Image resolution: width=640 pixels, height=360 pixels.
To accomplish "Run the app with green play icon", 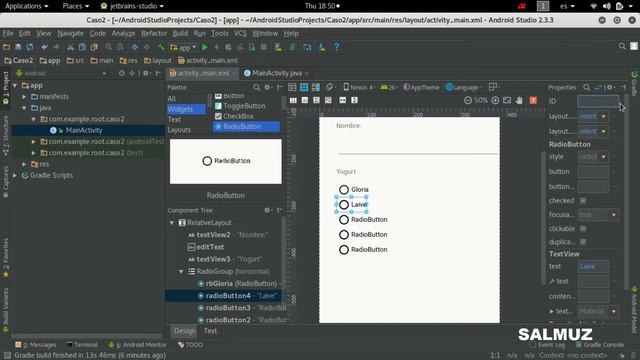I will pos(205,47).
